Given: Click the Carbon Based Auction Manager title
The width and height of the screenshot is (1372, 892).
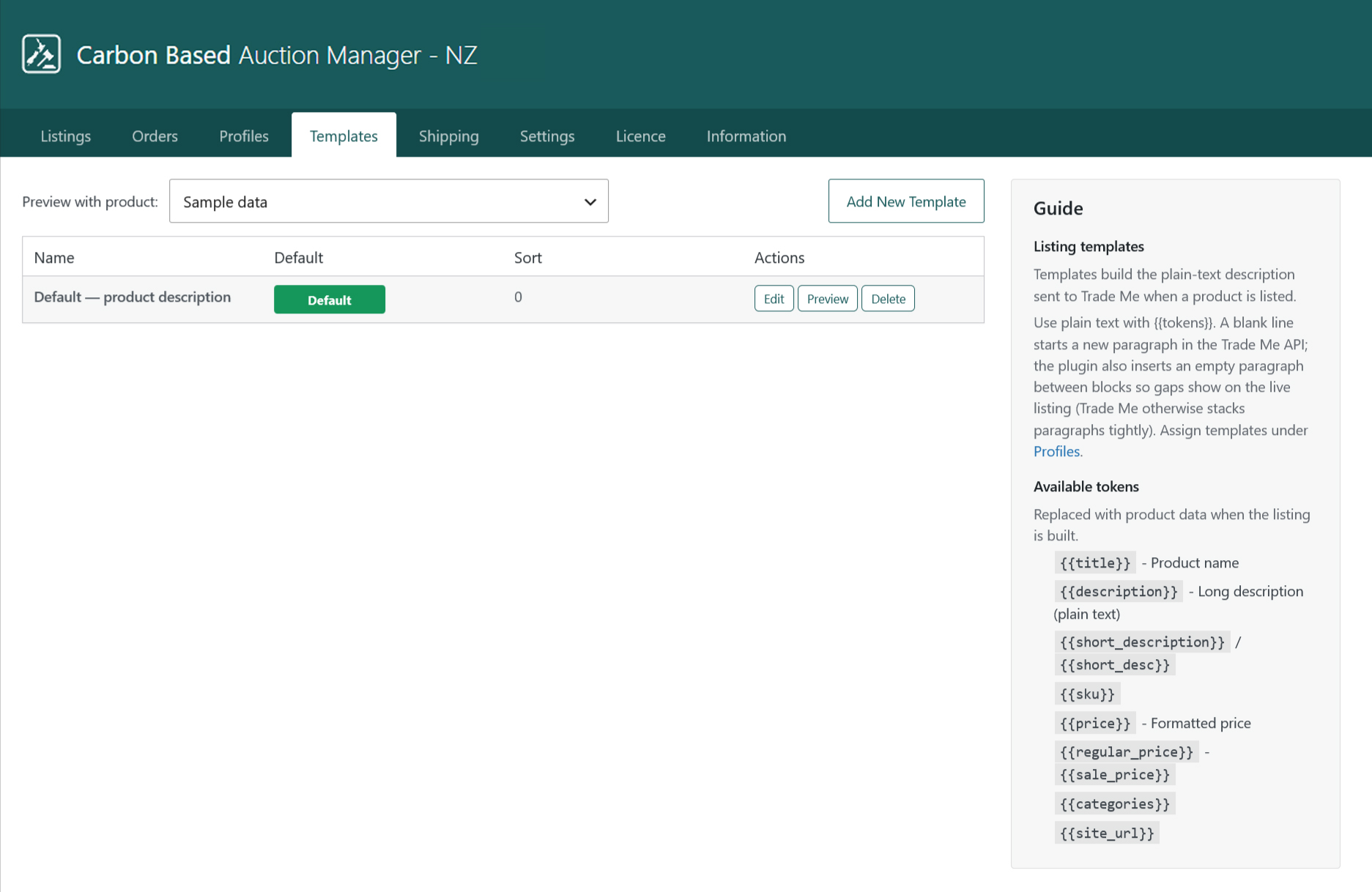Looking at the screenshot, I should [x=277, y=55].
